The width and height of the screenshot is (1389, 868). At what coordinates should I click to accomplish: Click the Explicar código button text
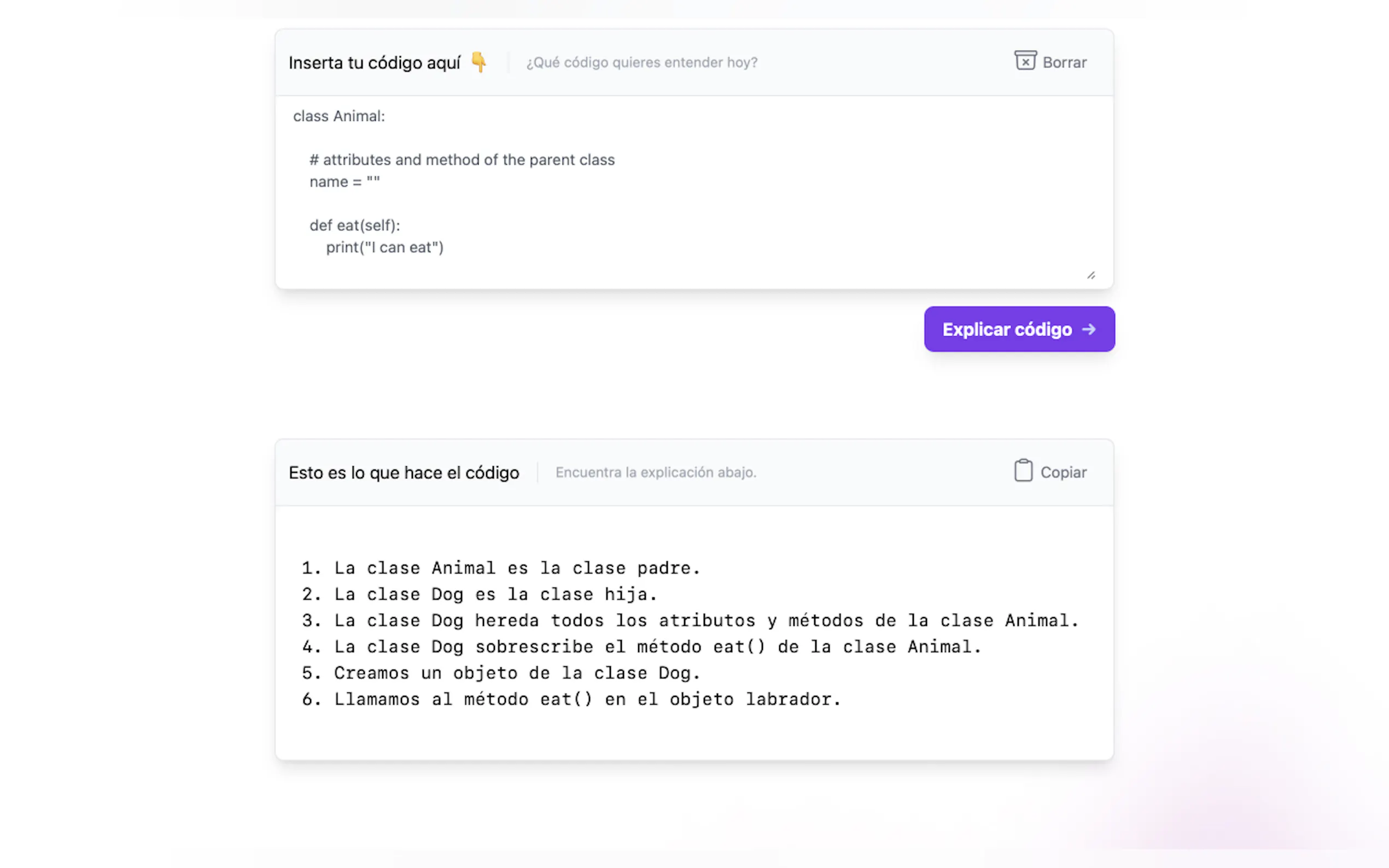pos(1007,330)
